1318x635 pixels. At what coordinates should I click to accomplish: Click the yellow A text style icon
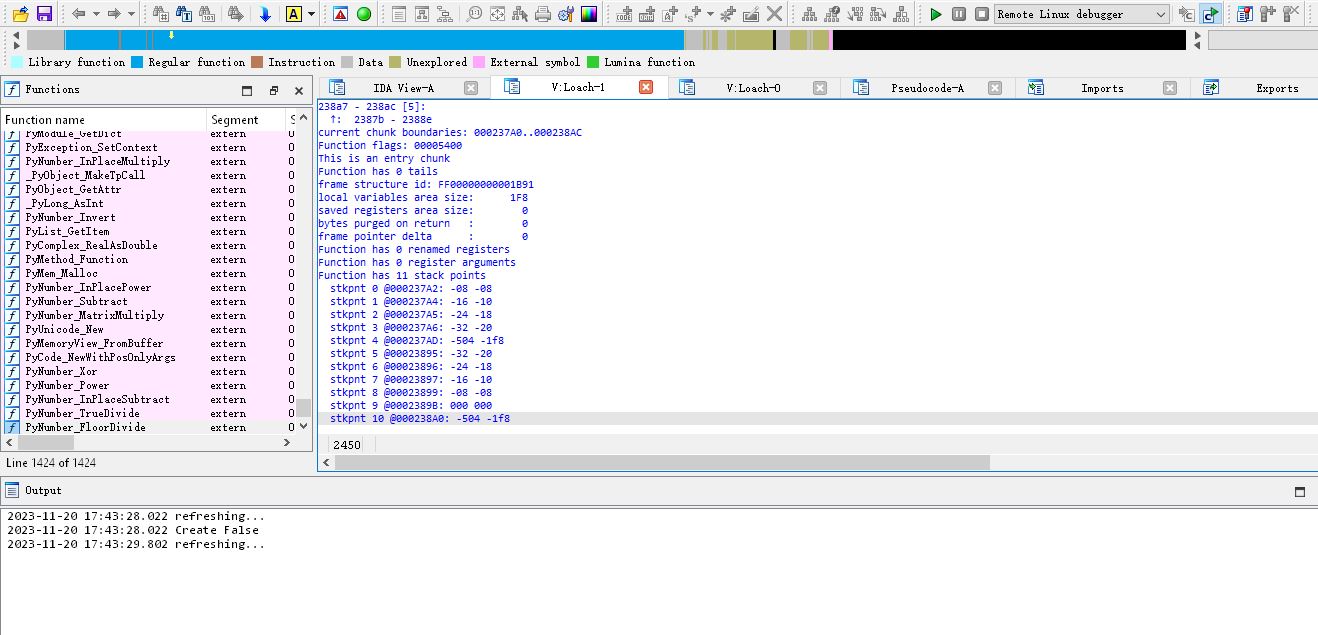coord(293,14)
